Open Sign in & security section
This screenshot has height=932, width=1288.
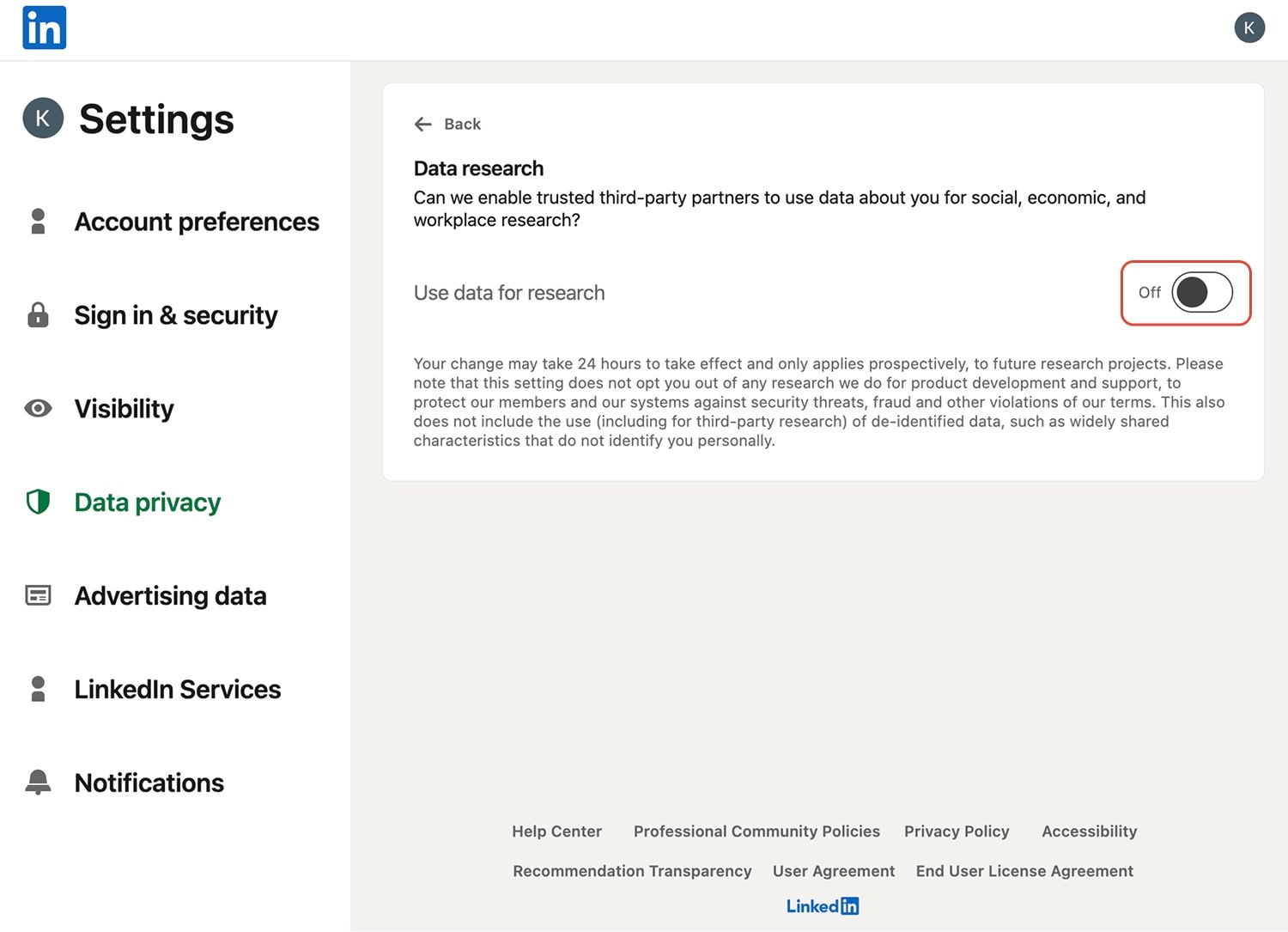(176, 315)
